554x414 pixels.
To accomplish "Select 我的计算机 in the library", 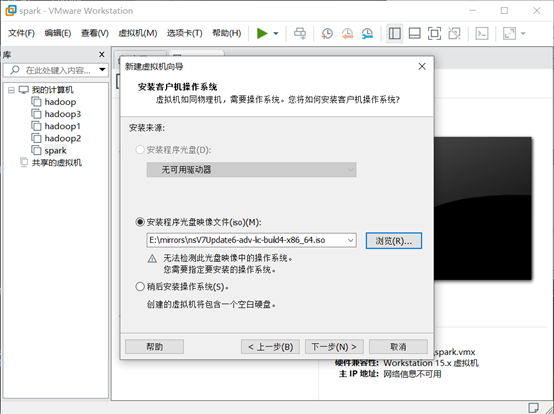I will click(53, 90).
